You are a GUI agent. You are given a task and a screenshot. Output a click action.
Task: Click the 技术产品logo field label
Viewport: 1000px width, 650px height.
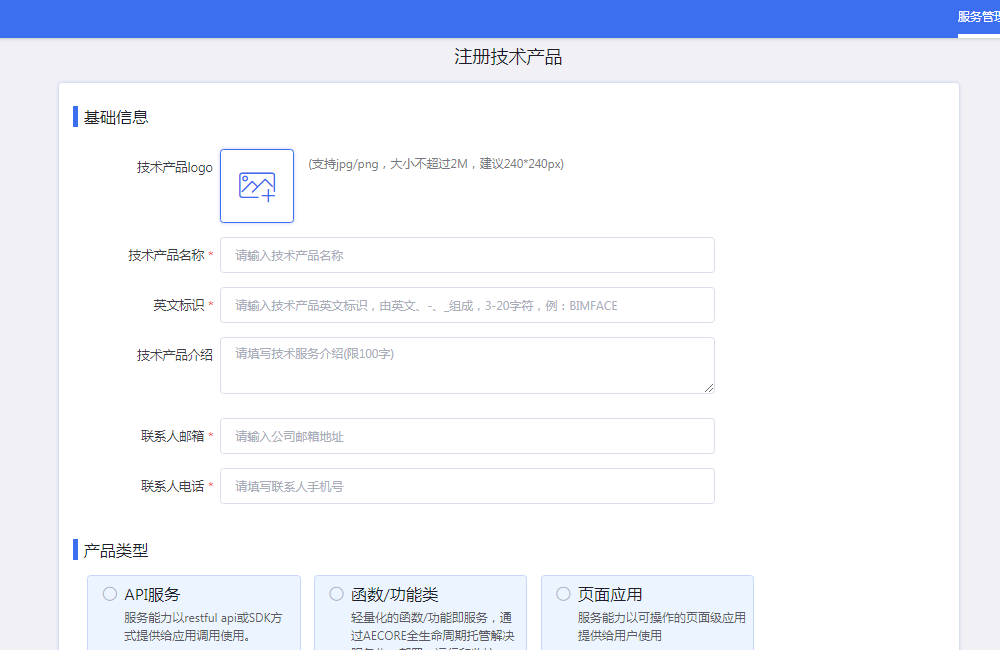point(174,168)
